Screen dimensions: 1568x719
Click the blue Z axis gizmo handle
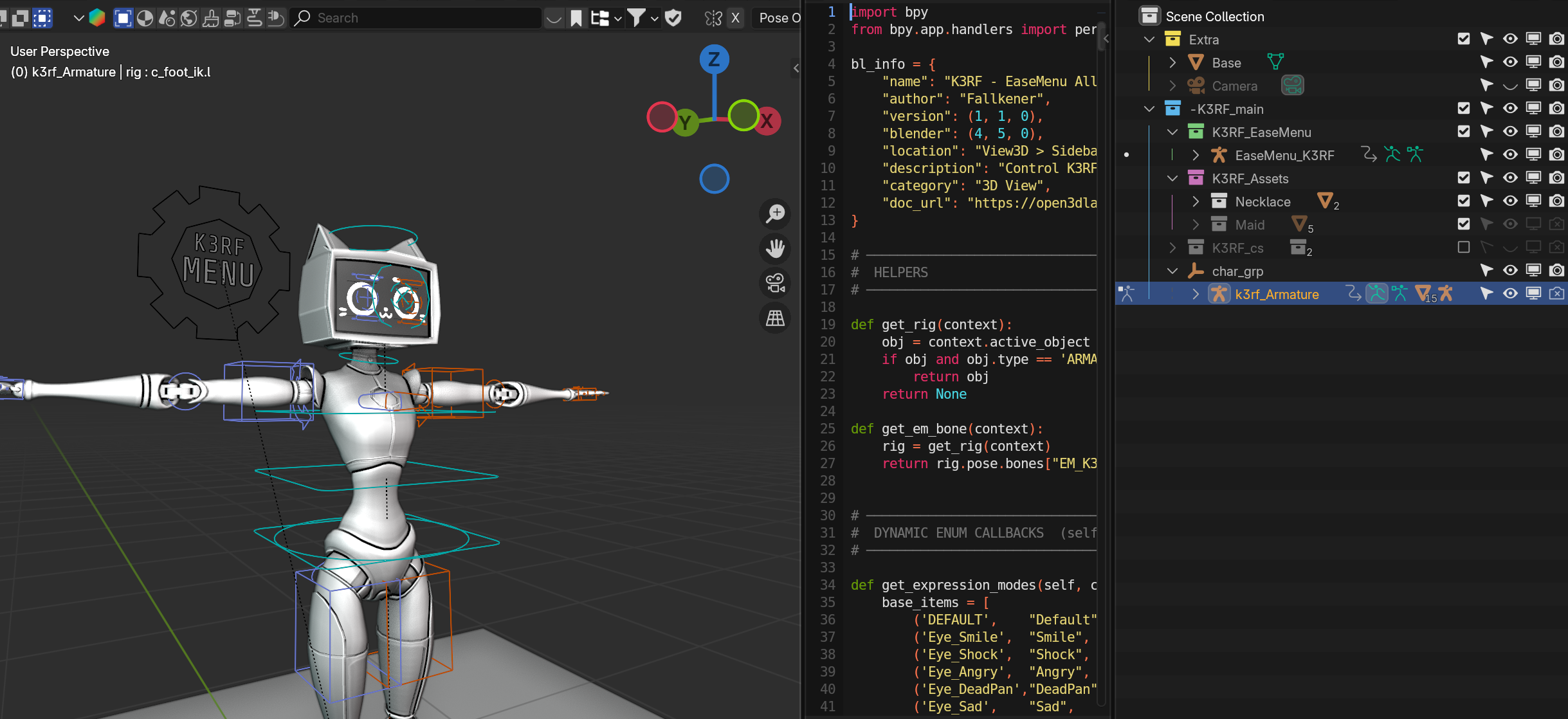coord(714,60)
